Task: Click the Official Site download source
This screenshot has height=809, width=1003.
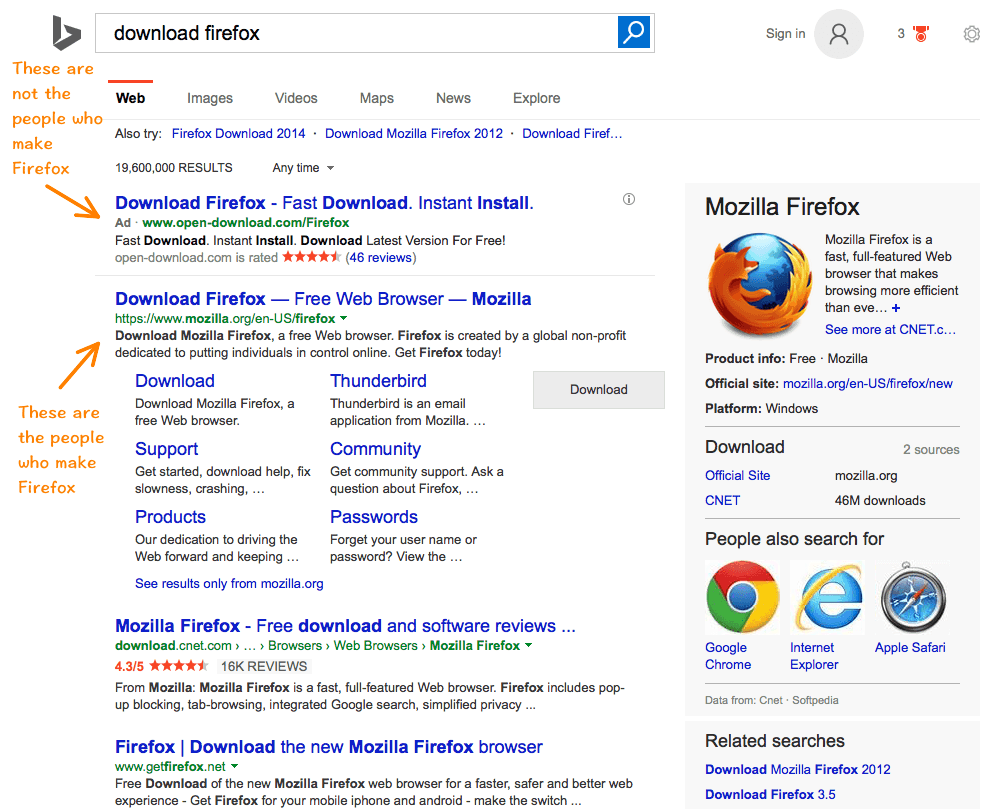Action: 738,475
